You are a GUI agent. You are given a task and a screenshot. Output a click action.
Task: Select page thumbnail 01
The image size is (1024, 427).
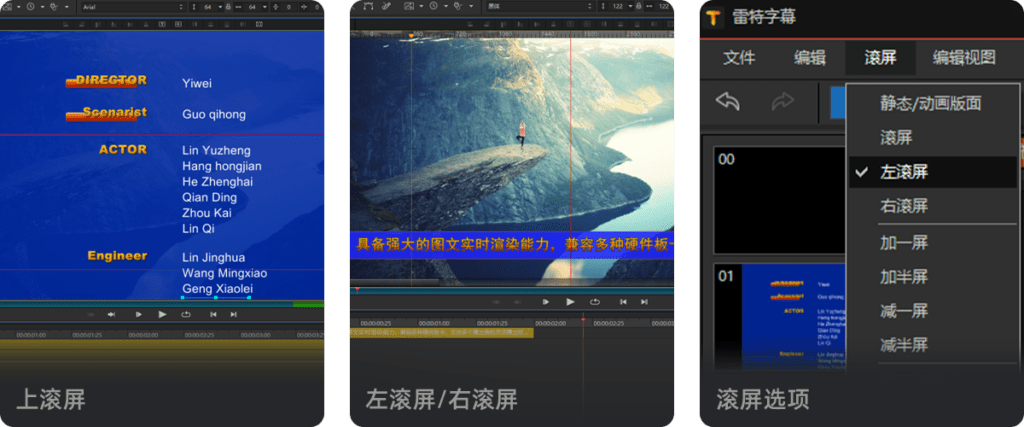pyautogui.click(x=780, y=317)
